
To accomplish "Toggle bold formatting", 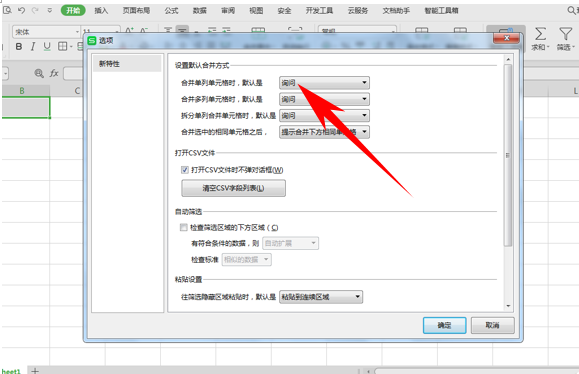I will point(18,47).
